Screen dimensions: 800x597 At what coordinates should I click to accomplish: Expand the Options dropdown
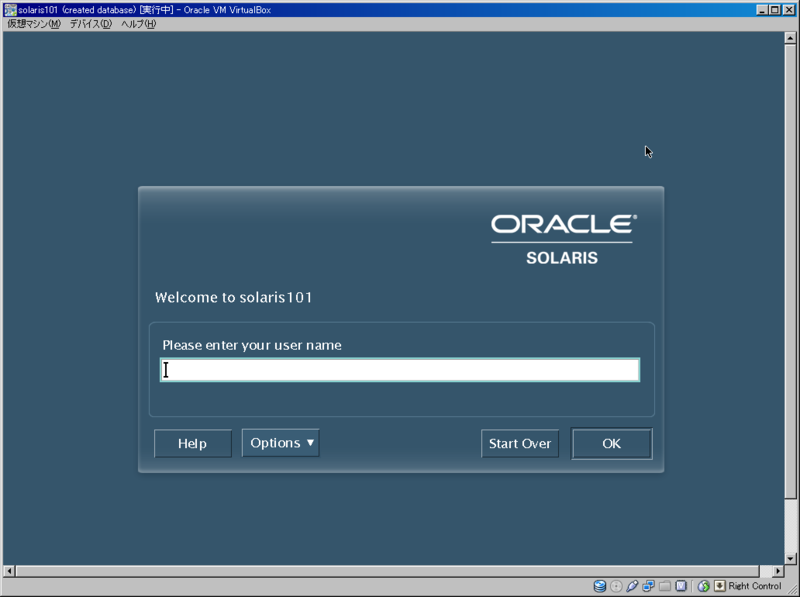point(281,443)
